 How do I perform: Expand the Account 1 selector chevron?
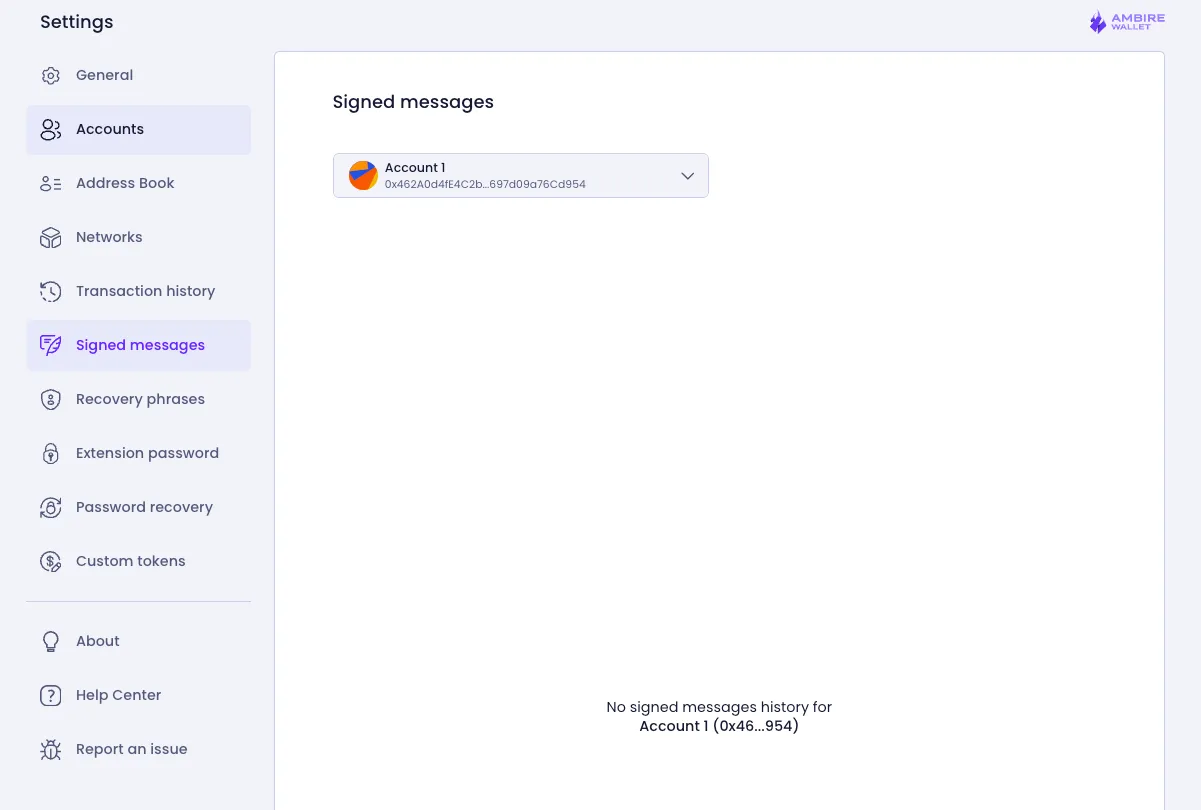point(687,175)
